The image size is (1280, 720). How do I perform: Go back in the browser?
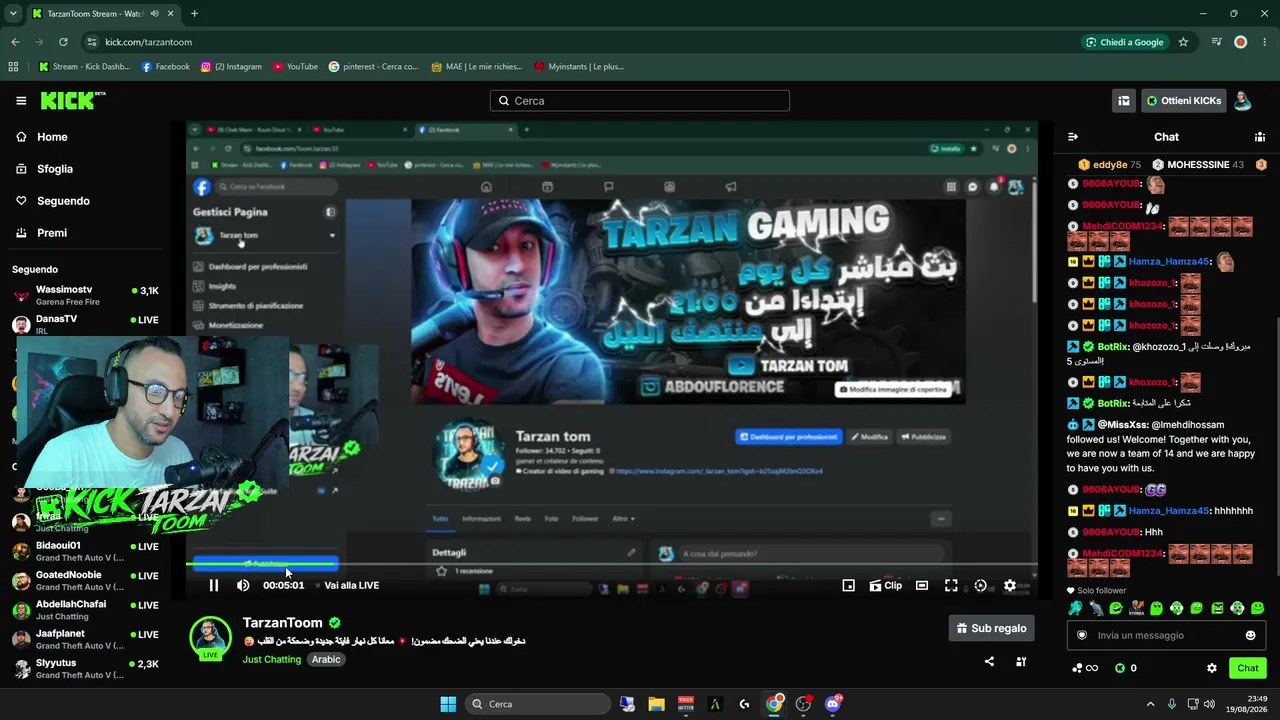tap(15, 42)
